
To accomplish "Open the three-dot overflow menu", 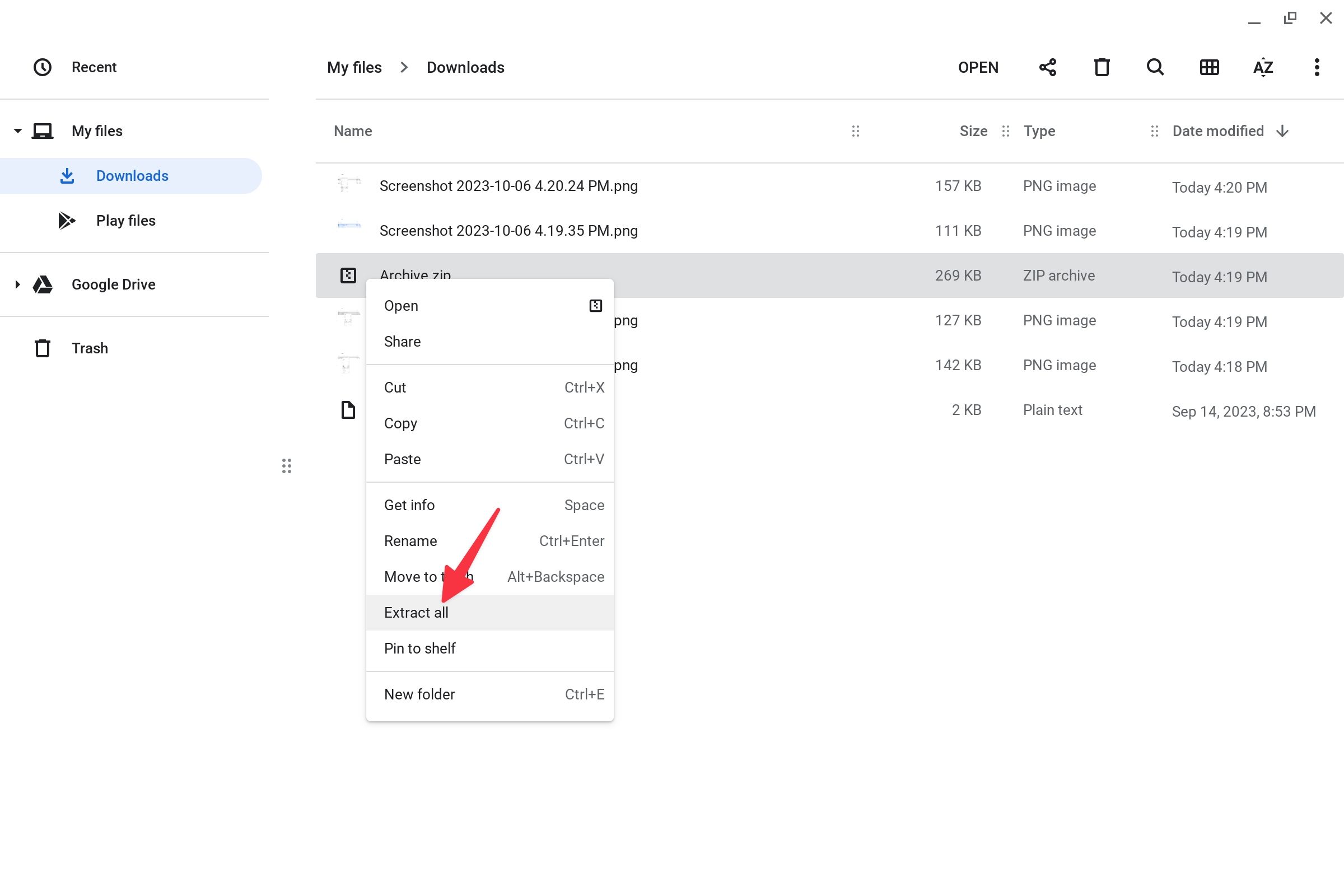I will click(1317, 67).
